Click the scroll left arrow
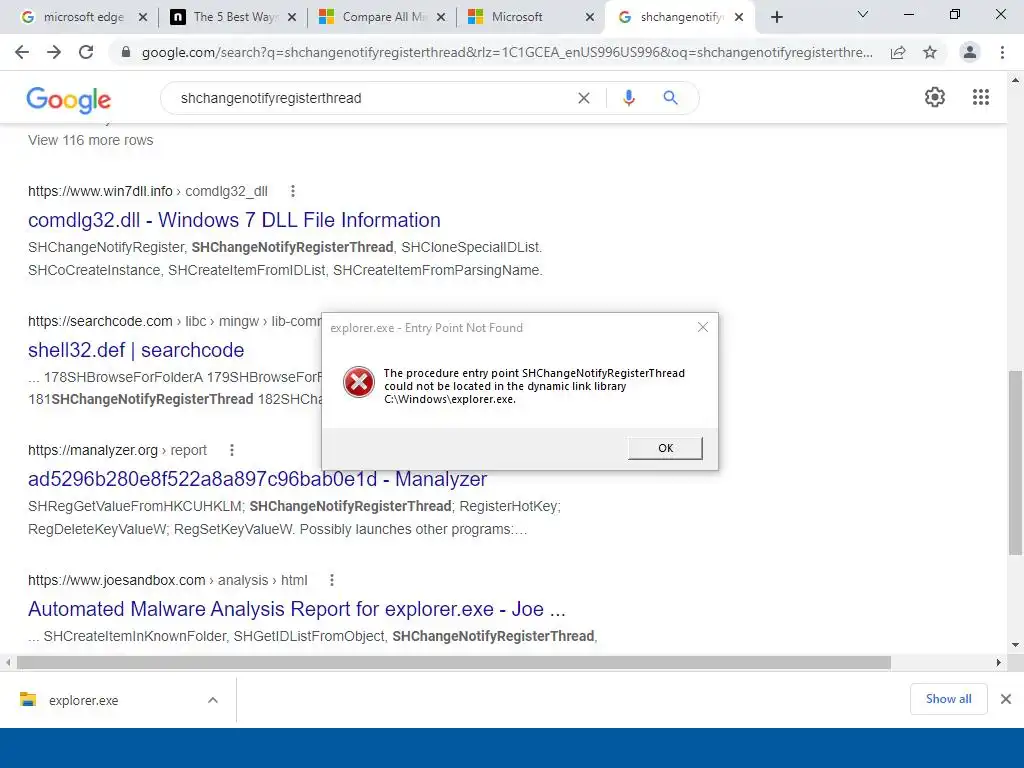The width and height of the screenshot is (1024, 768). [7, 662]
